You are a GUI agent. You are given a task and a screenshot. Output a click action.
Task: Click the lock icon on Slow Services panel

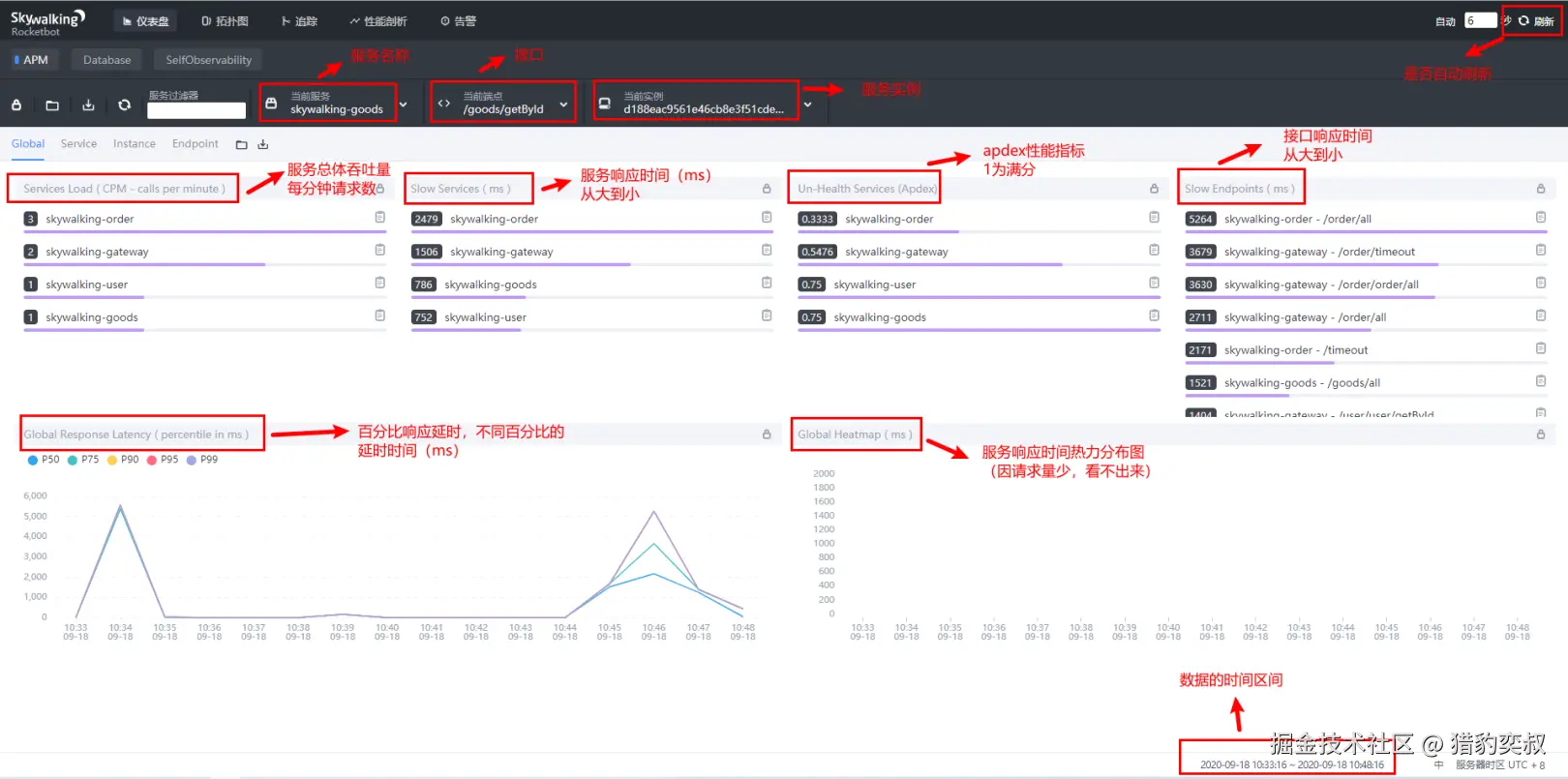click(767, 189)
